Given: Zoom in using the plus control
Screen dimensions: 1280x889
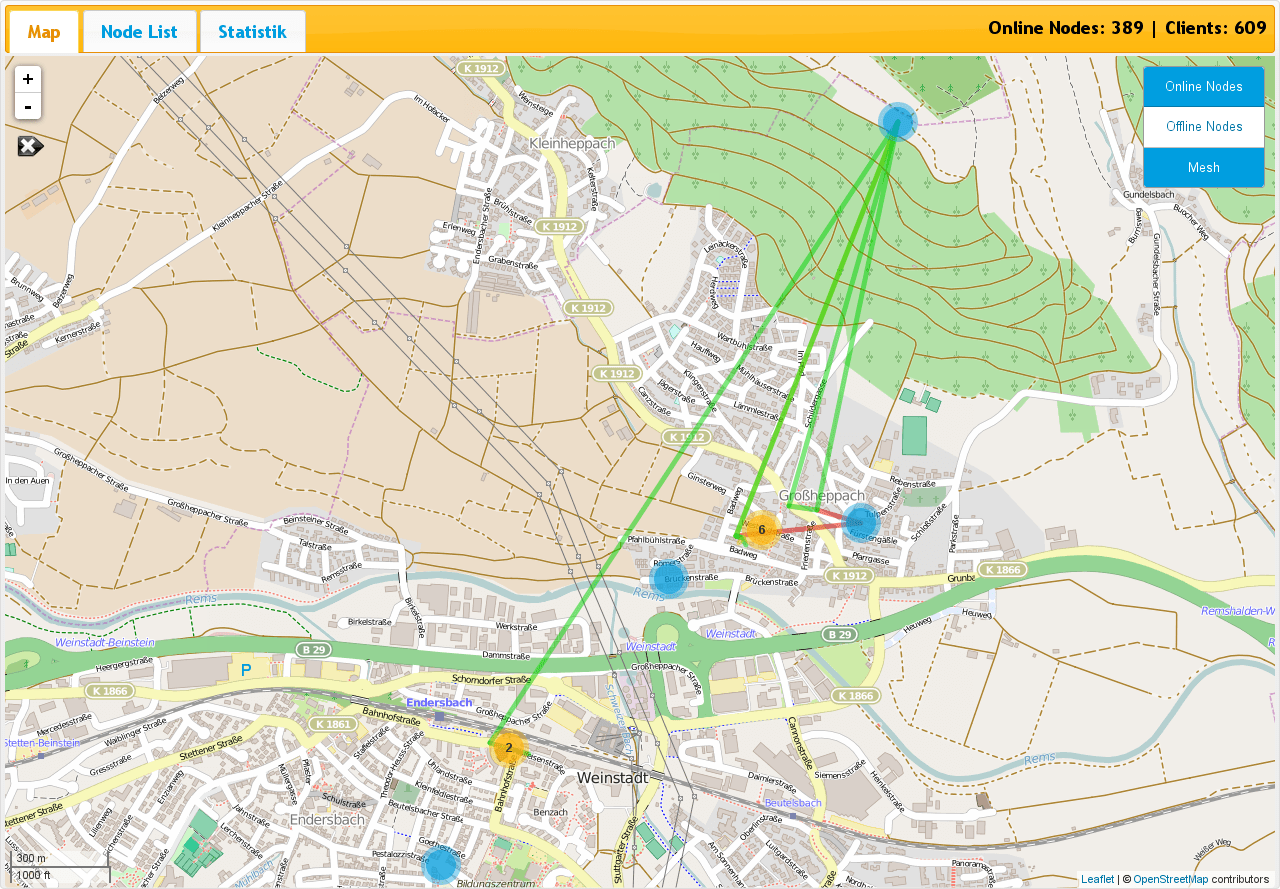Looking at the screenshot, I should pyautogui.click(x=27, y=78).
